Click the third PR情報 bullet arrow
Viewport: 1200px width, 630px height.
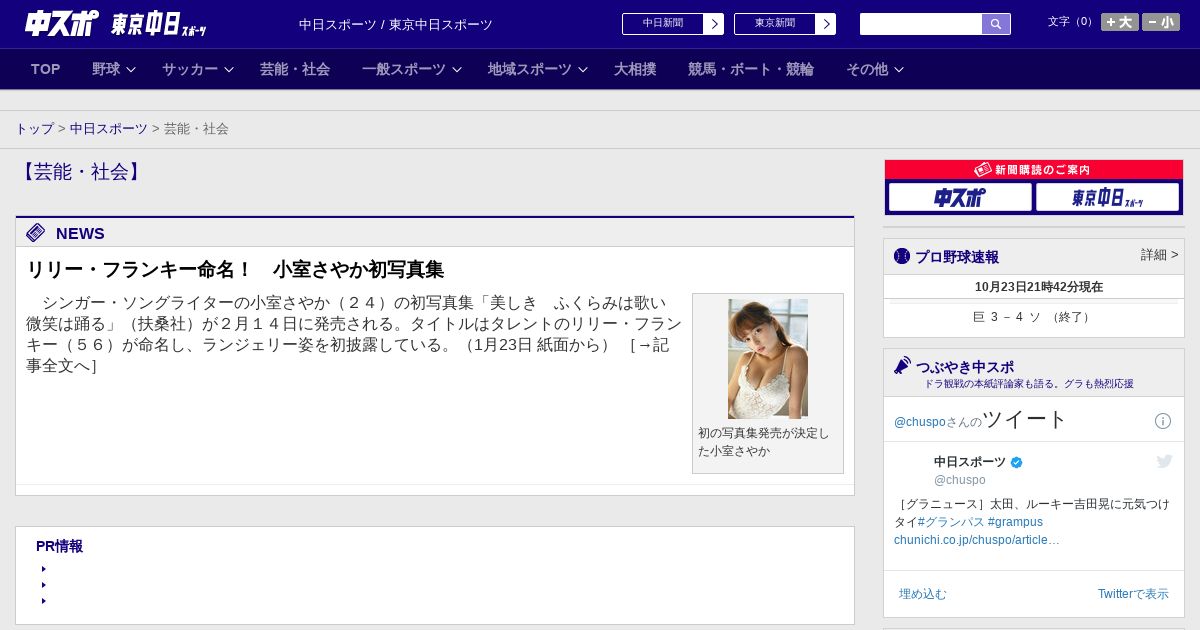44,601
